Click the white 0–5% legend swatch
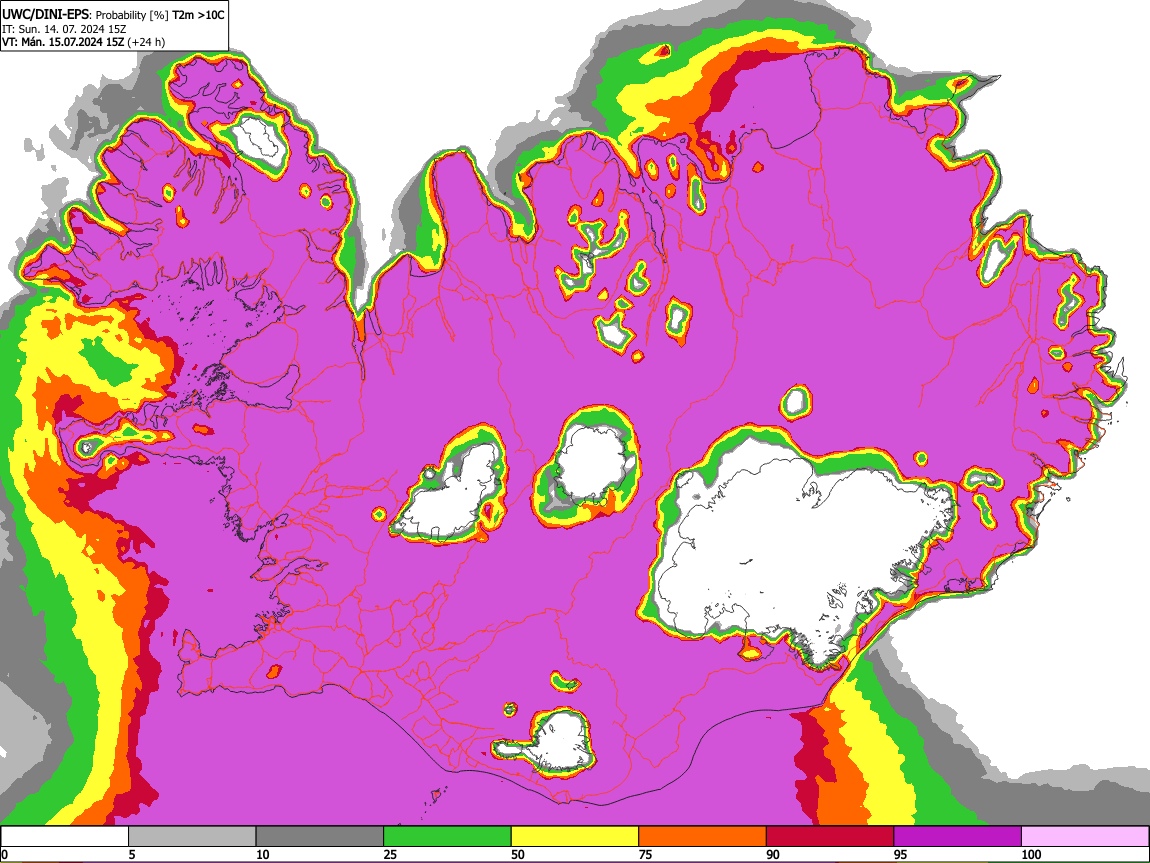The height and width of the screenshot is (863, 1150). coord(65,837)
